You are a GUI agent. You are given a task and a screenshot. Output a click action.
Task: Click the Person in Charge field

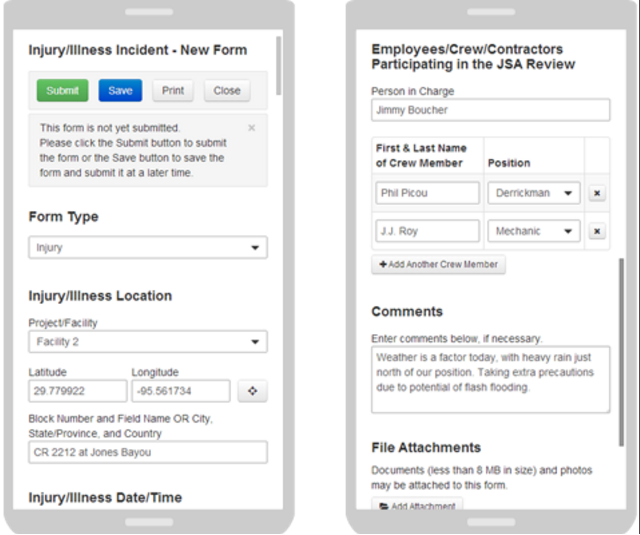click(490, 110)
